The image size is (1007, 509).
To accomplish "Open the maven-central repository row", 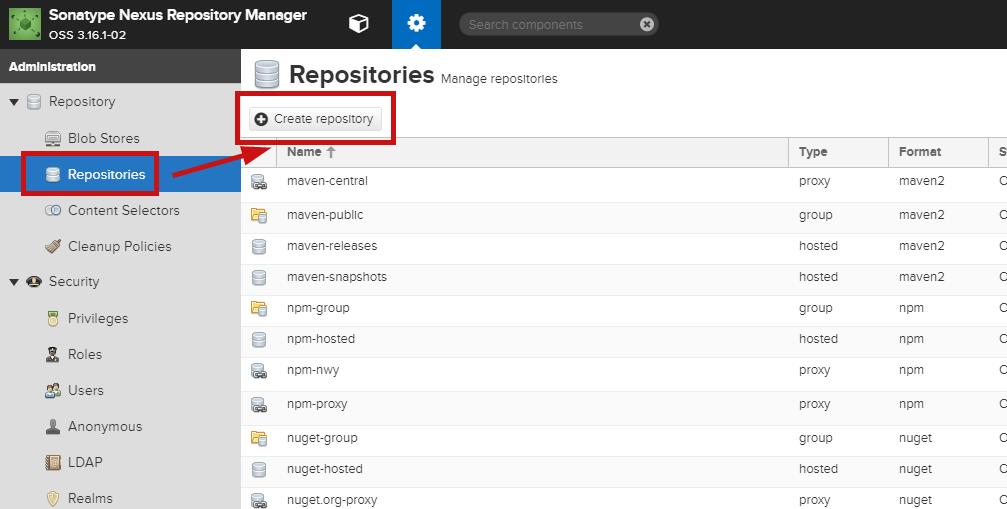I will tap(624, 183).
